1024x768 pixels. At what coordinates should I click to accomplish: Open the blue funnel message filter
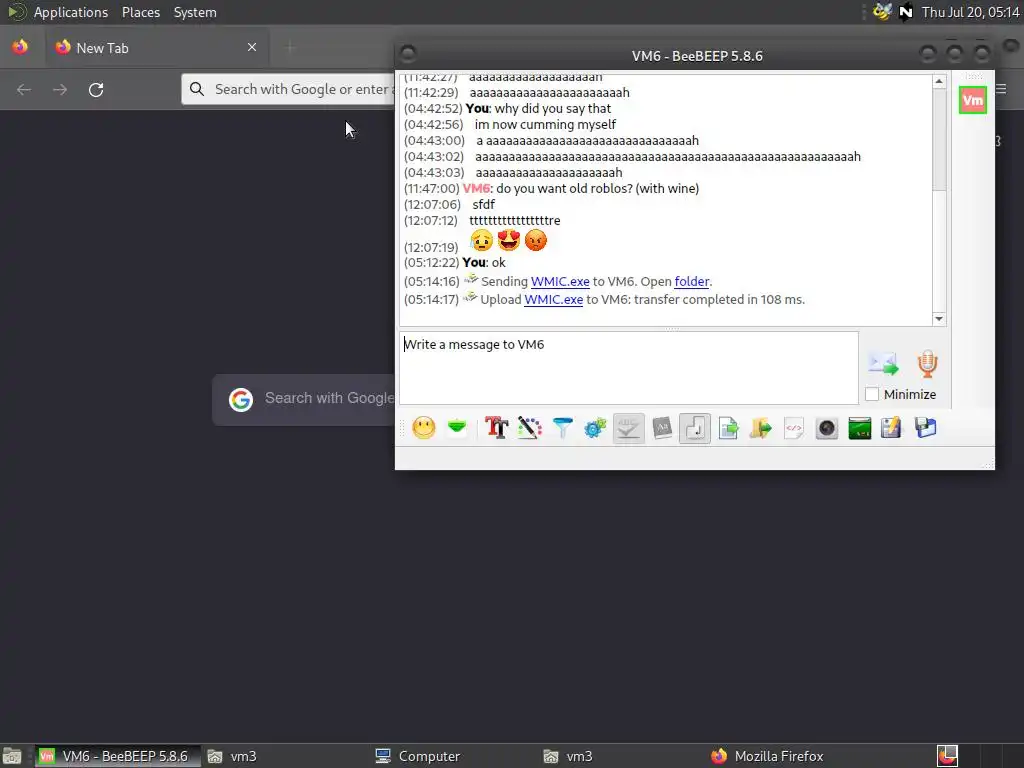tap(562, 428)
